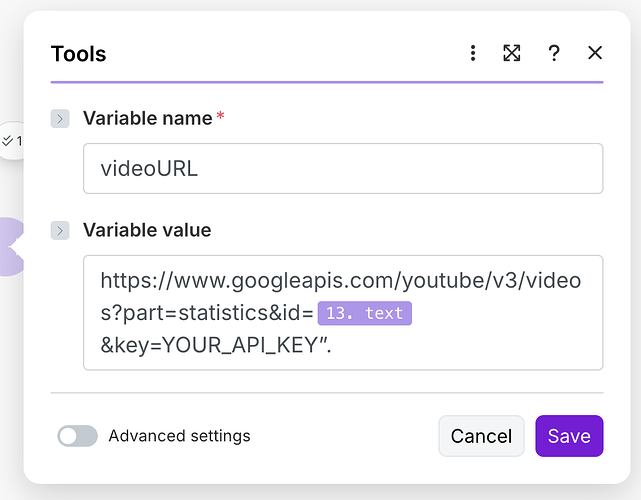The height and width of the screenshot is (500, 641).
Task: Click the Variable name label
Action: [x=147, y=118]
